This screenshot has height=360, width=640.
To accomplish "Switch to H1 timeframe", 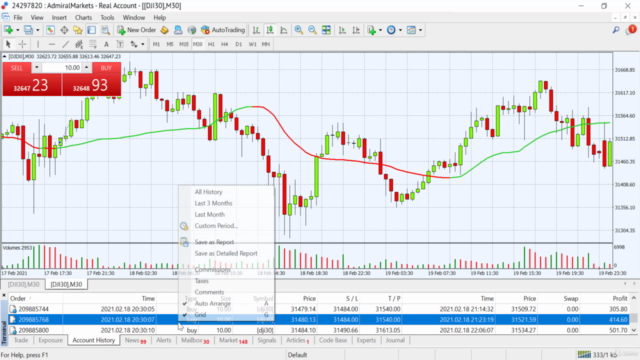I will coord(211,44).
